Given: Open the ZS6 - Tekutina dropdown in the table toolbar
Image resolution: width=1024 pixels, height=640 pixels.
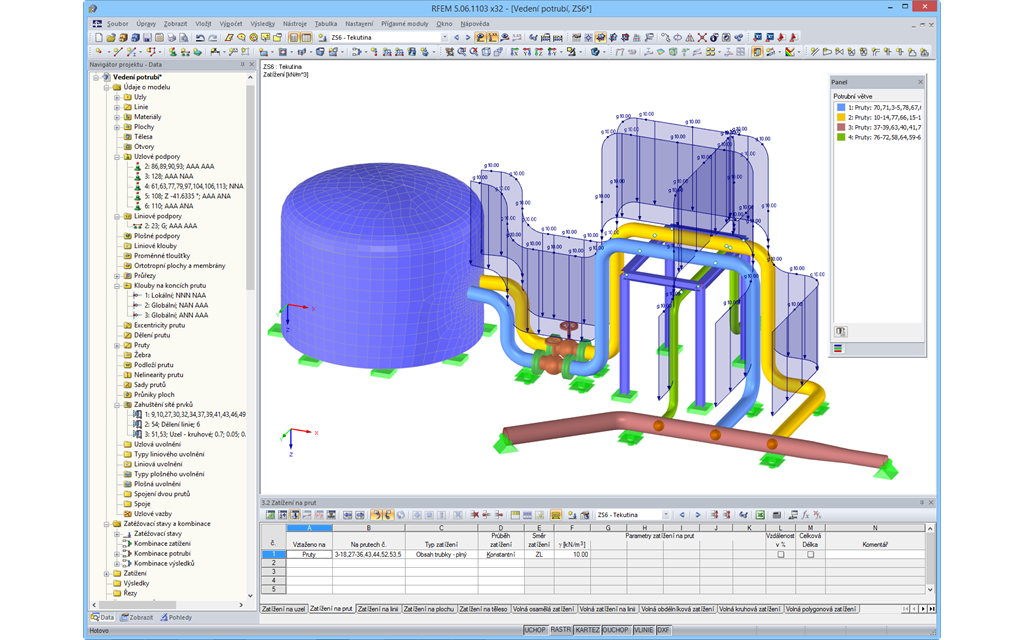Looking at the screenshot, I should [665, 515].
